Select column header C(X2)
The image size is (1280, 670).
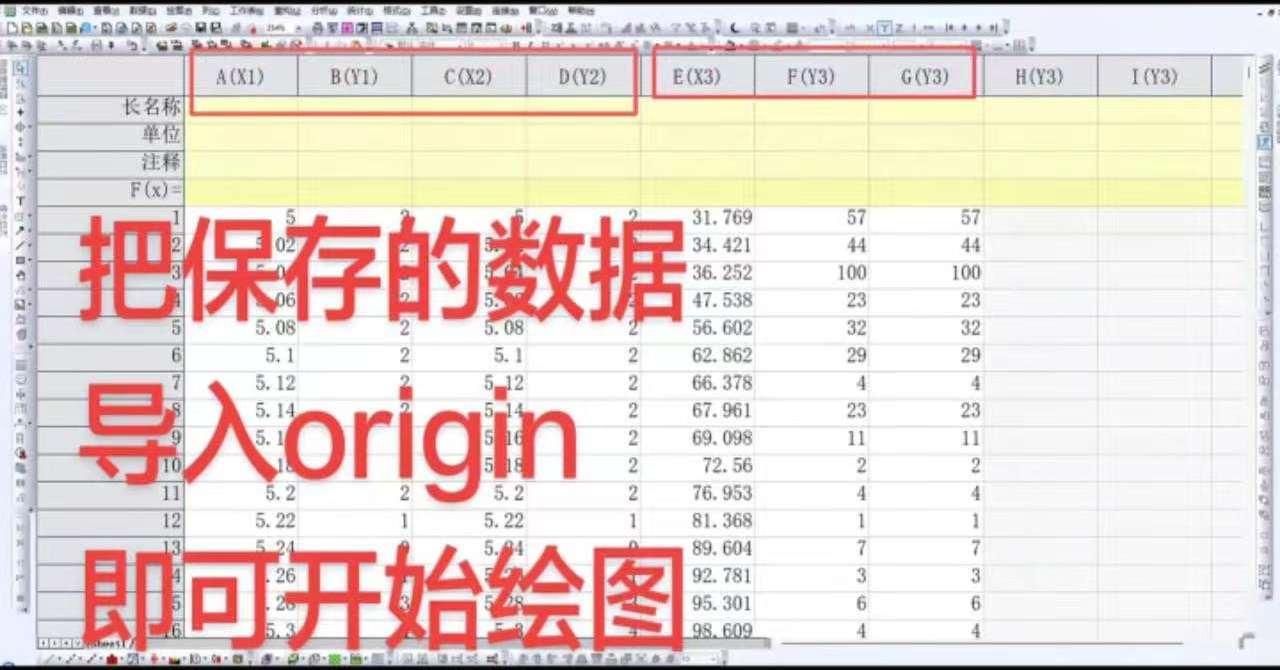coord(469,76)
